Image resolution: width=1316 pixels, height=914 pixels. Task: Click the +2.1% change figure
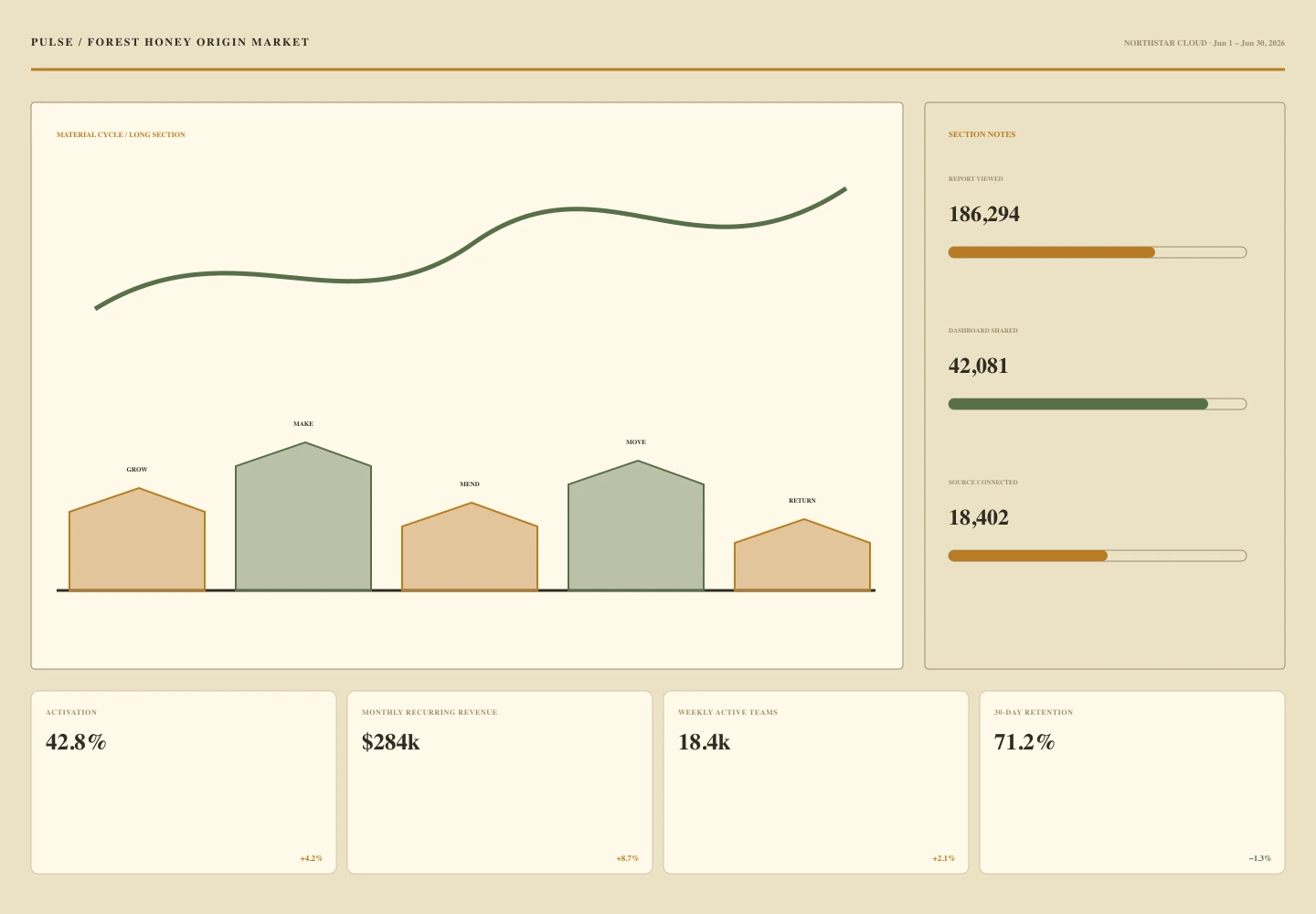click(944, 858)
